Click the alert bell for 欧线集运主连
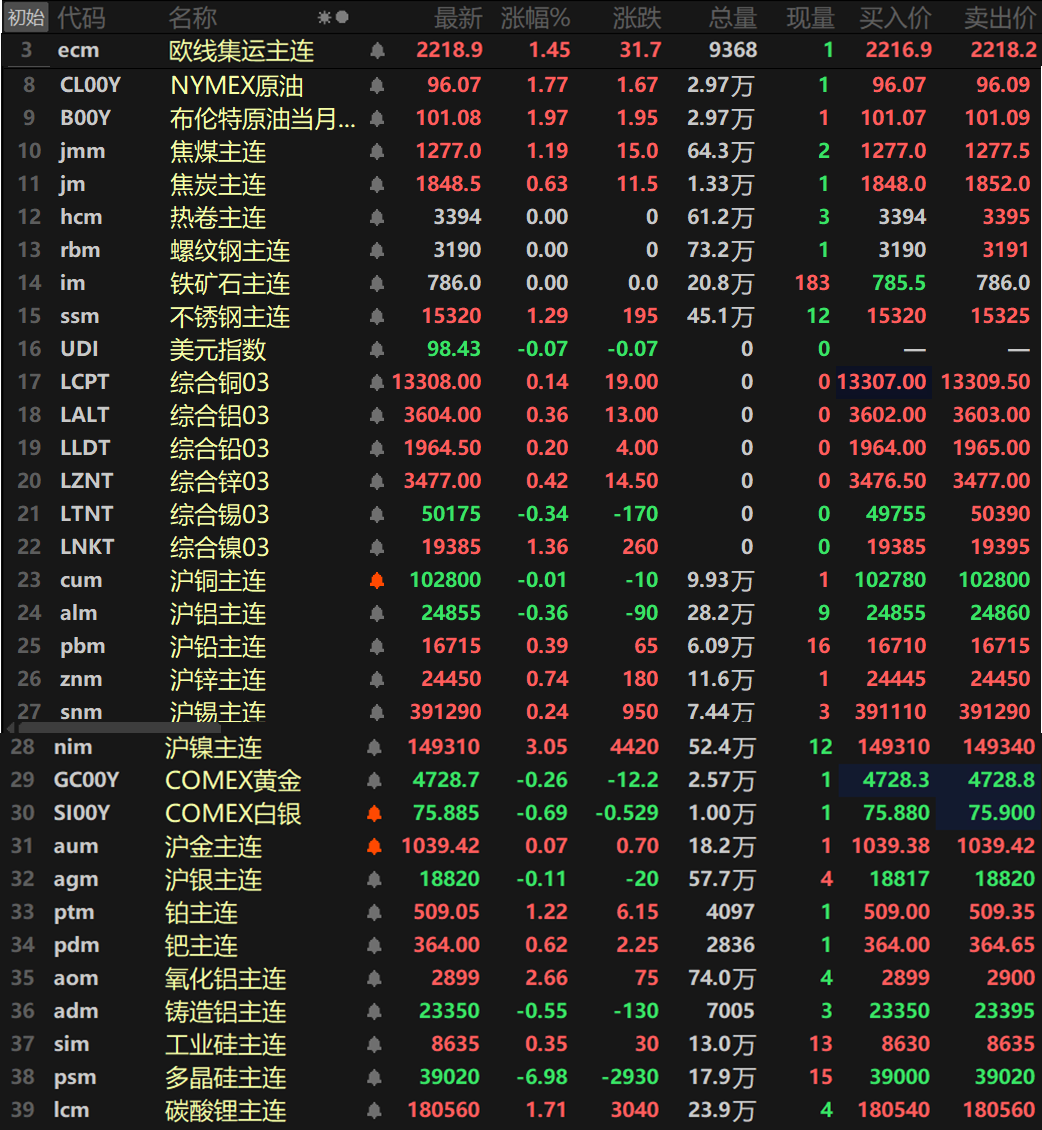 point(377,50)
